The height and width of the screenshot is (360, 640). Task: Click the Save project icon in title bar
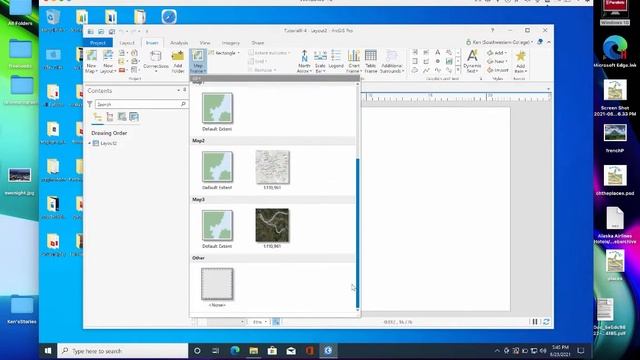(x=111, y=31)
